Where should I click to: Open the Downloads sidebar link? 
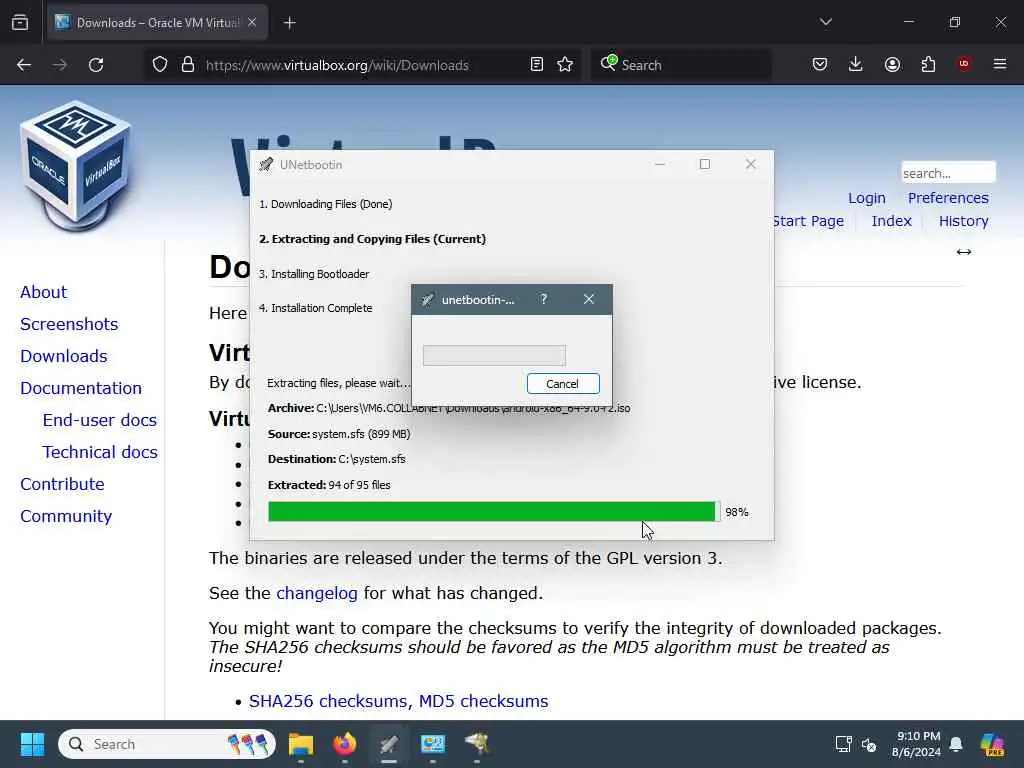(x=64, y=356)
